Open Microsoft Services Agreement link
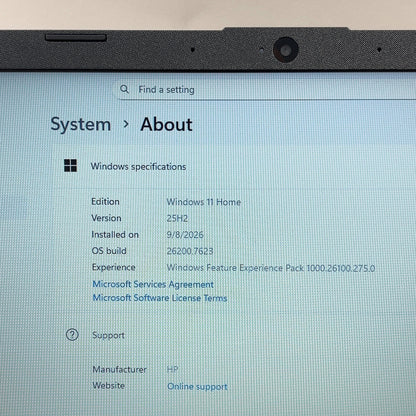 [153, 284]
